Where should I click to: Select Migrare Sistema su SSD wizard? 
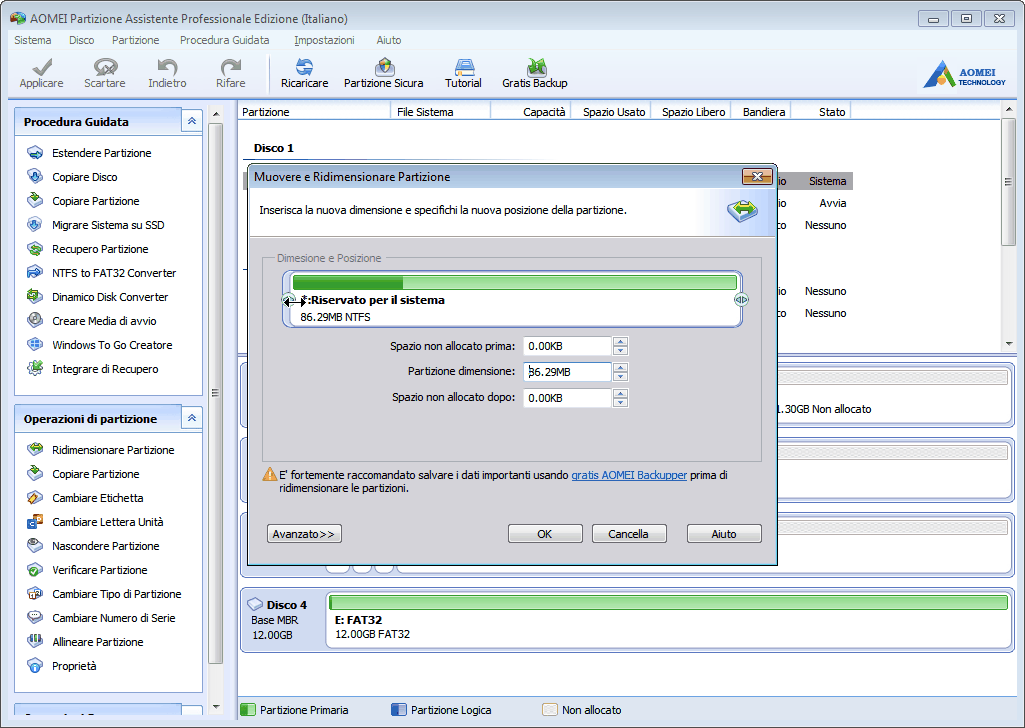click(x=108, y=225)
